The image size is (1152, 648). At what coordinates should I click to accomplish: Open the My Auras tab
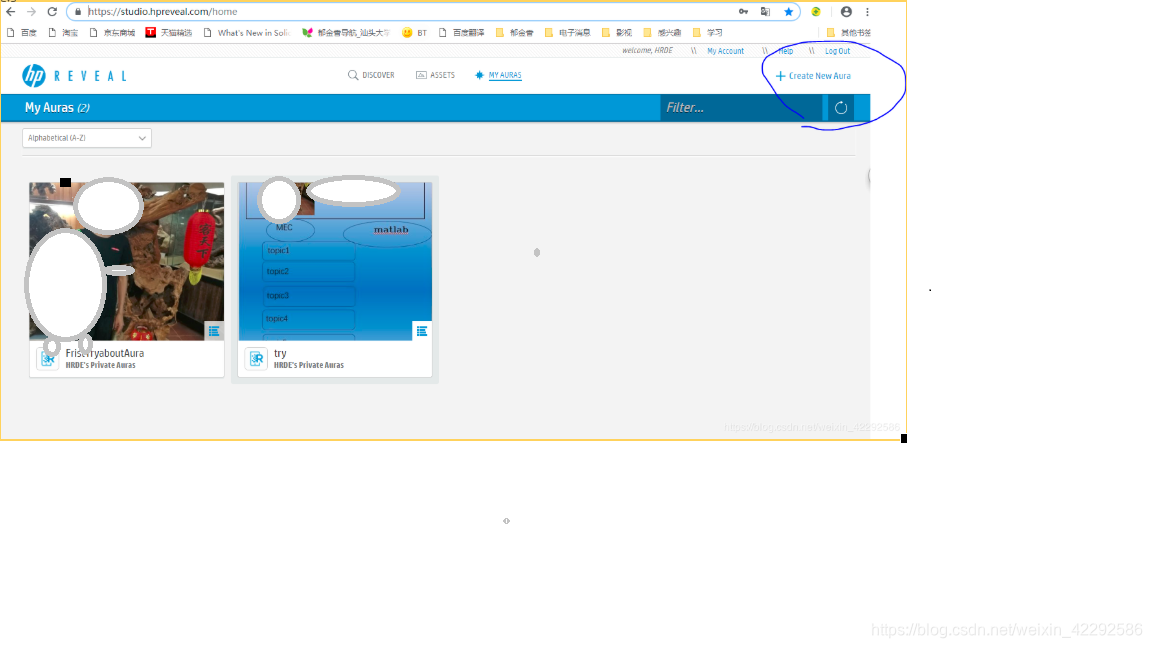click(x=498, y=75)
